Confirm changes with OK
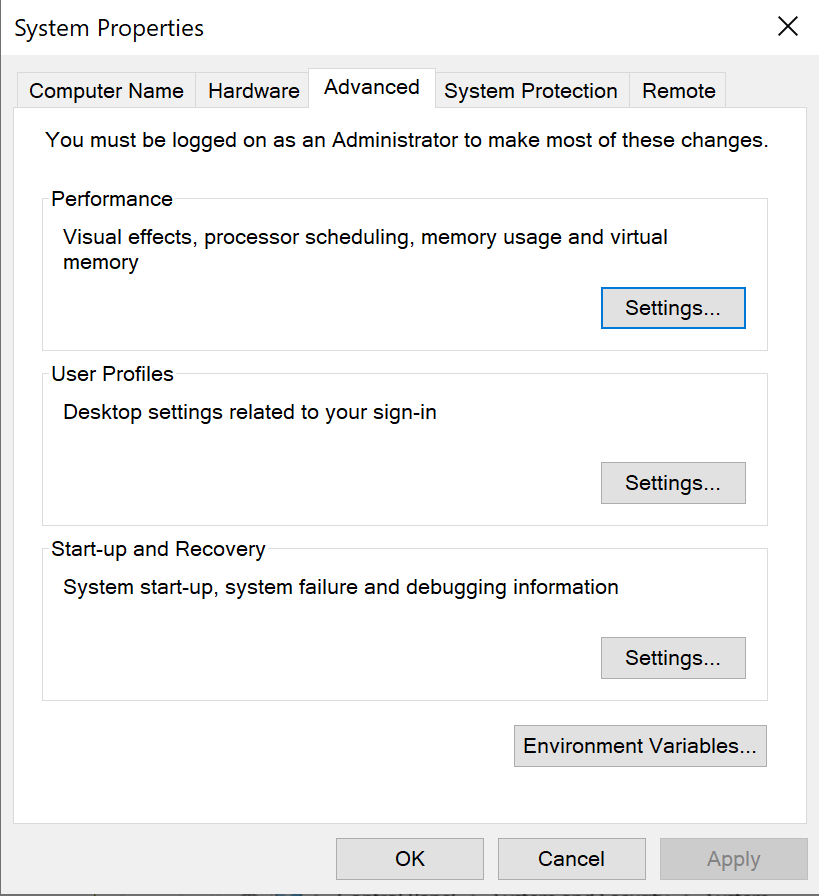This screenshot has height=896, width=819. pyautogui.click(x=409, y=859)
